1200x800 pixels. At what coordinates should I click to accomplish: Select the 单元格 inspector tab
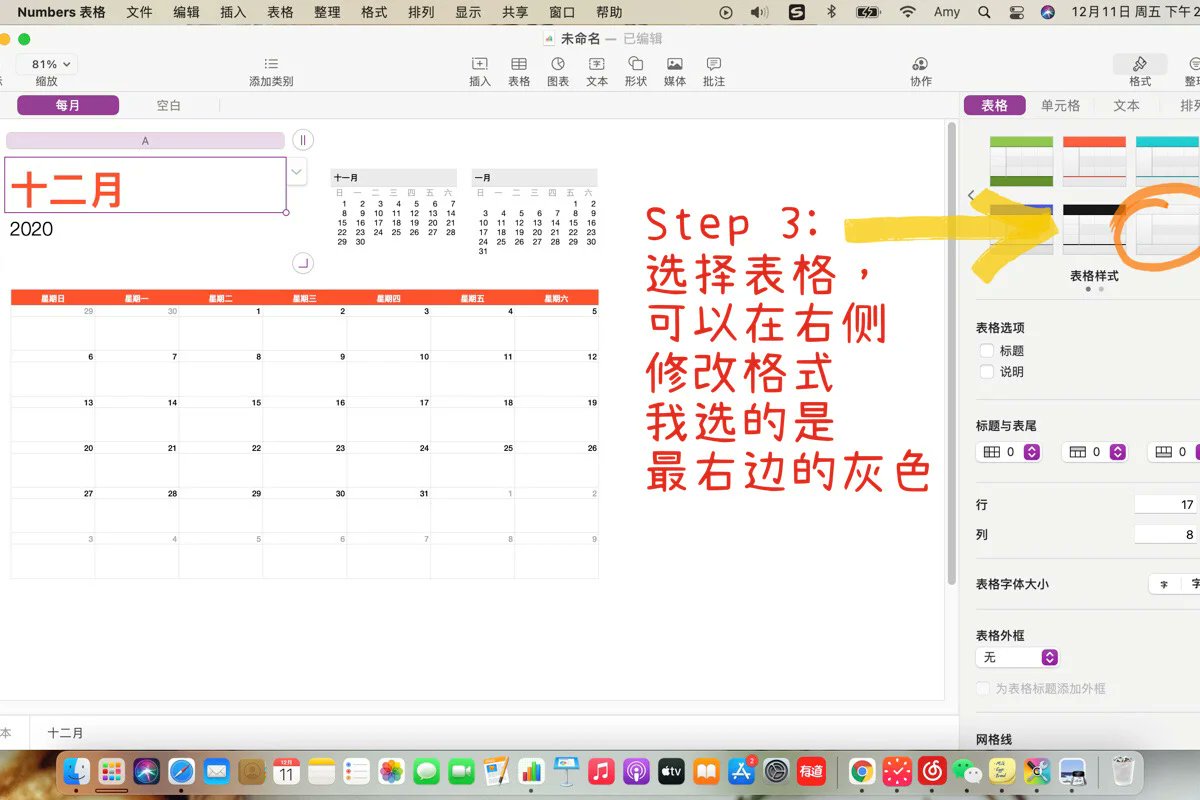1060,105
